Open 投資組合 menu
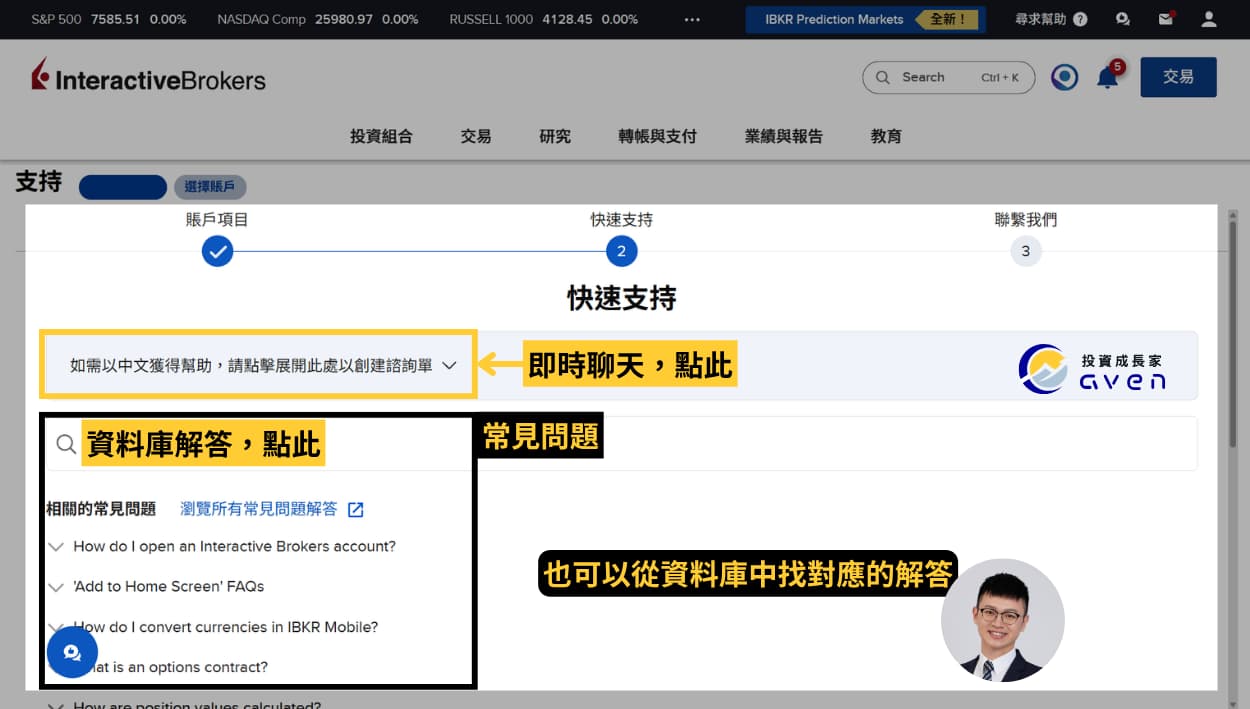Viewport: 1250px width, 709px height. (381, 137)
